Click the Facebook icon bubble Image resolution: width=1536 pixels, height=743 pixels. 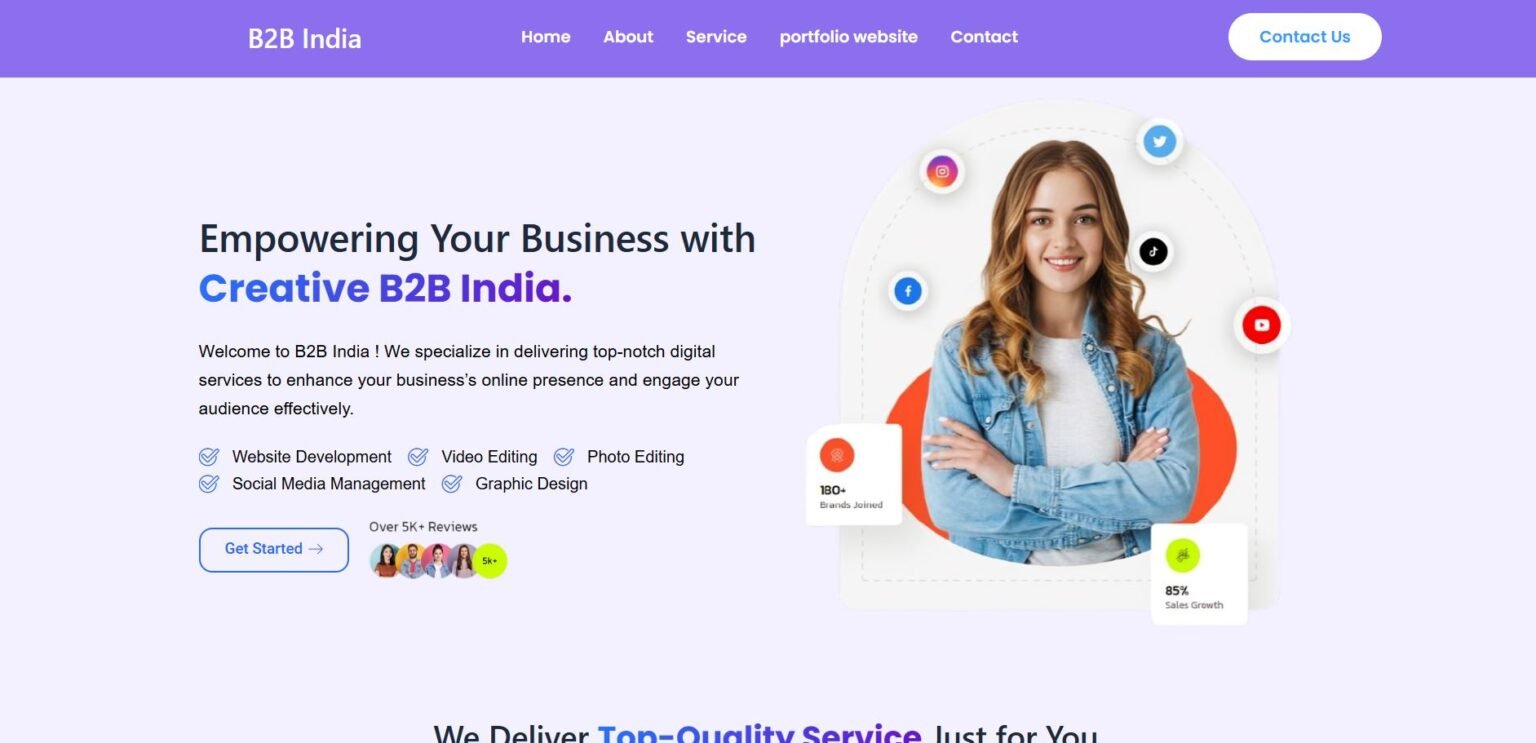pos(908,292)
